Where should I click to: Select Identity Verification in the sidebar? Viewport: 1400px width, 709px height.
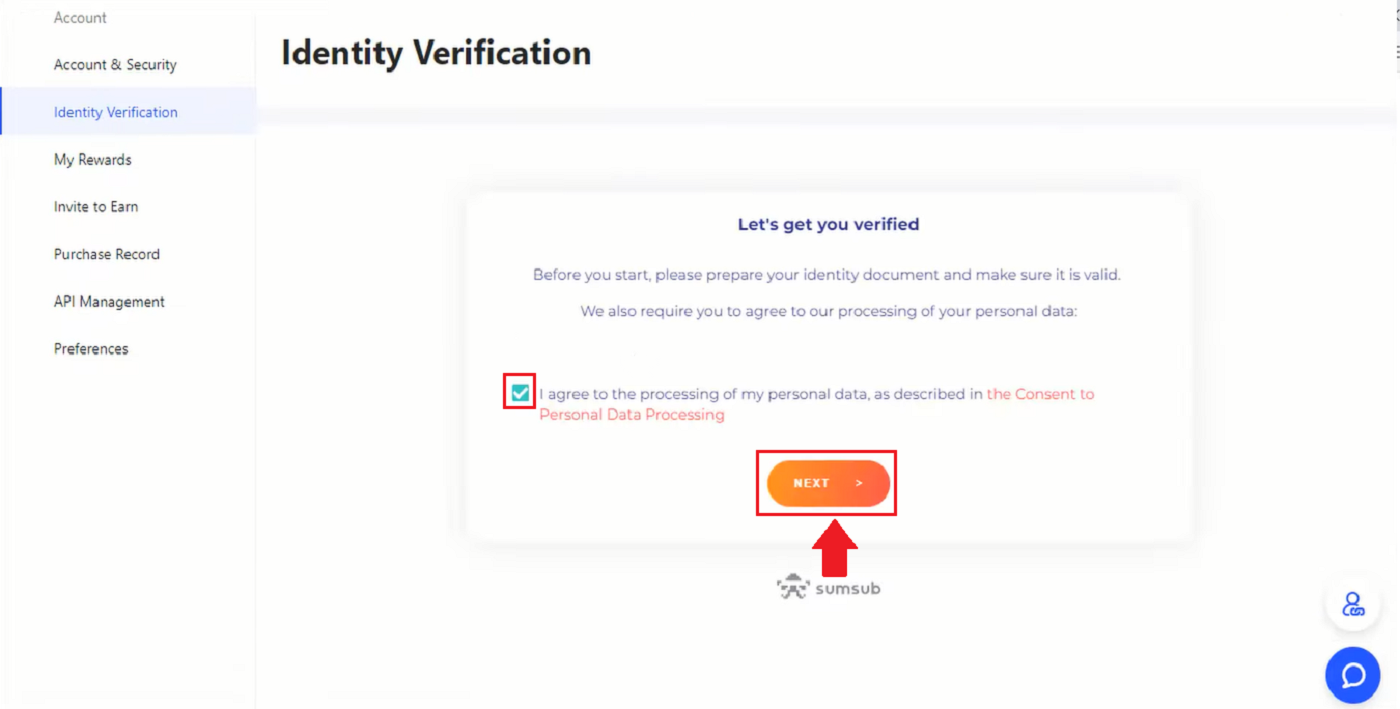click(116, 111)
